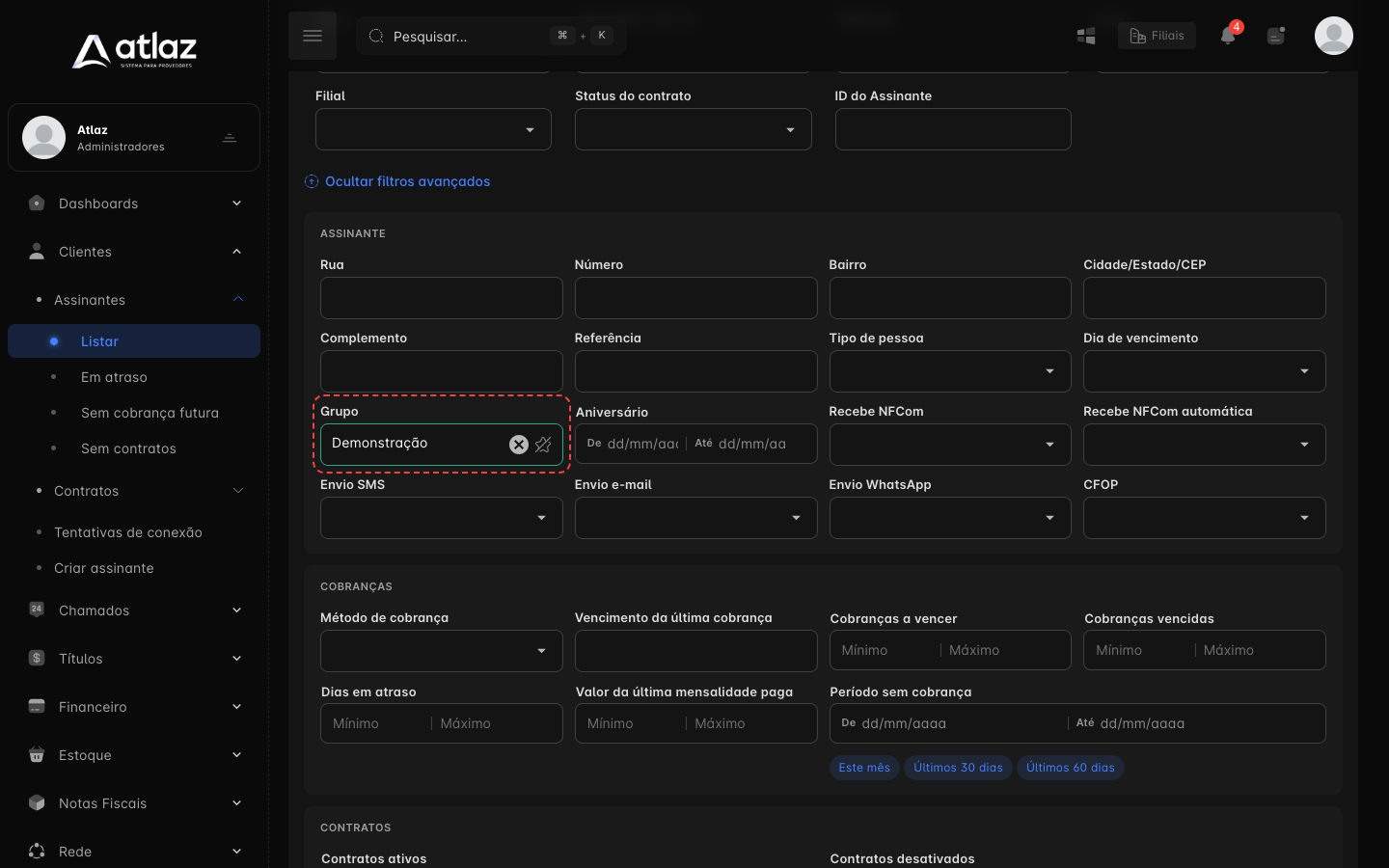Click the Atlaz logo
The height and width of the screenshot is (868, 1389).
click(x=134, y=50)
